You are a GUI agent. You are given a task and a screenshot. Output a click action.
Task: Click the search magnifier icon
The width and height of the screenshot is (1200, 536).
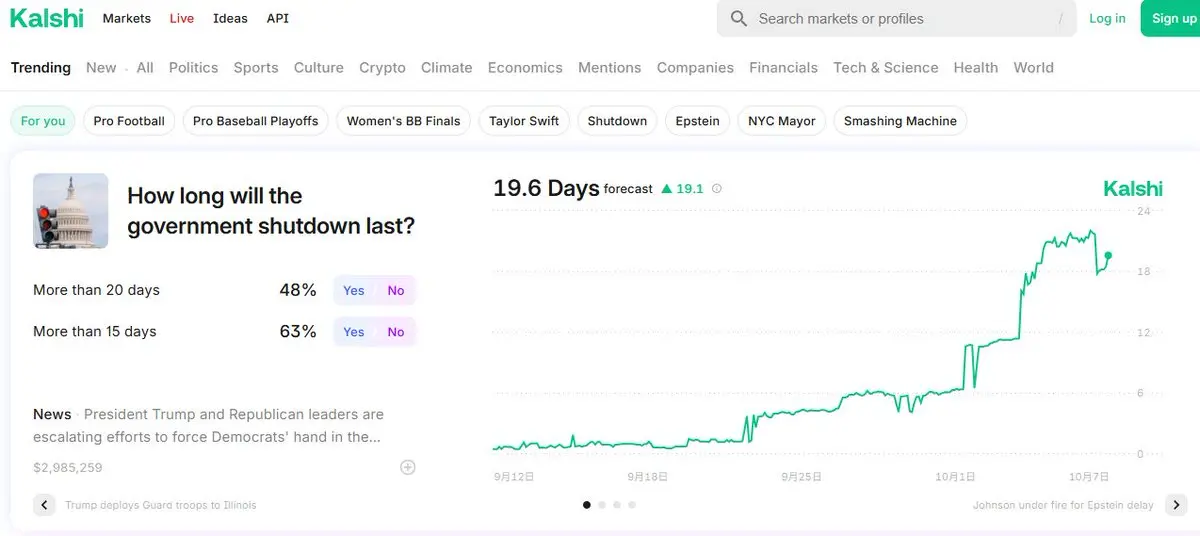pyautogui.click(x=739, y=18)
